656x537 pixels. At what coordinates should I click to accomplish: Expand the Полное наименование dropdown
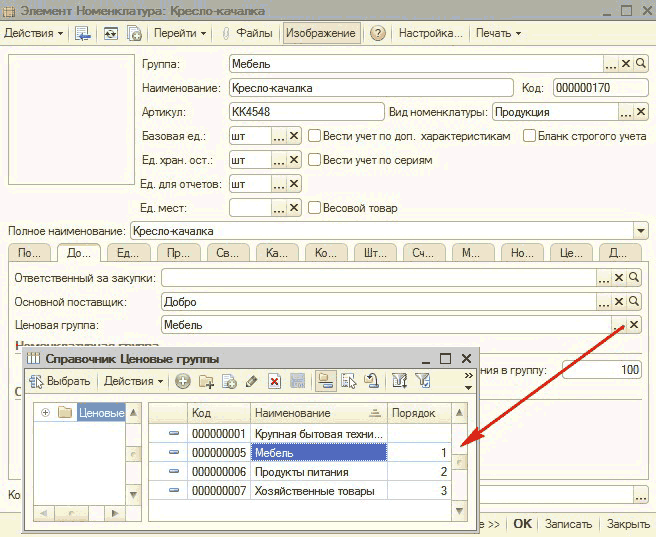(641, 230)
